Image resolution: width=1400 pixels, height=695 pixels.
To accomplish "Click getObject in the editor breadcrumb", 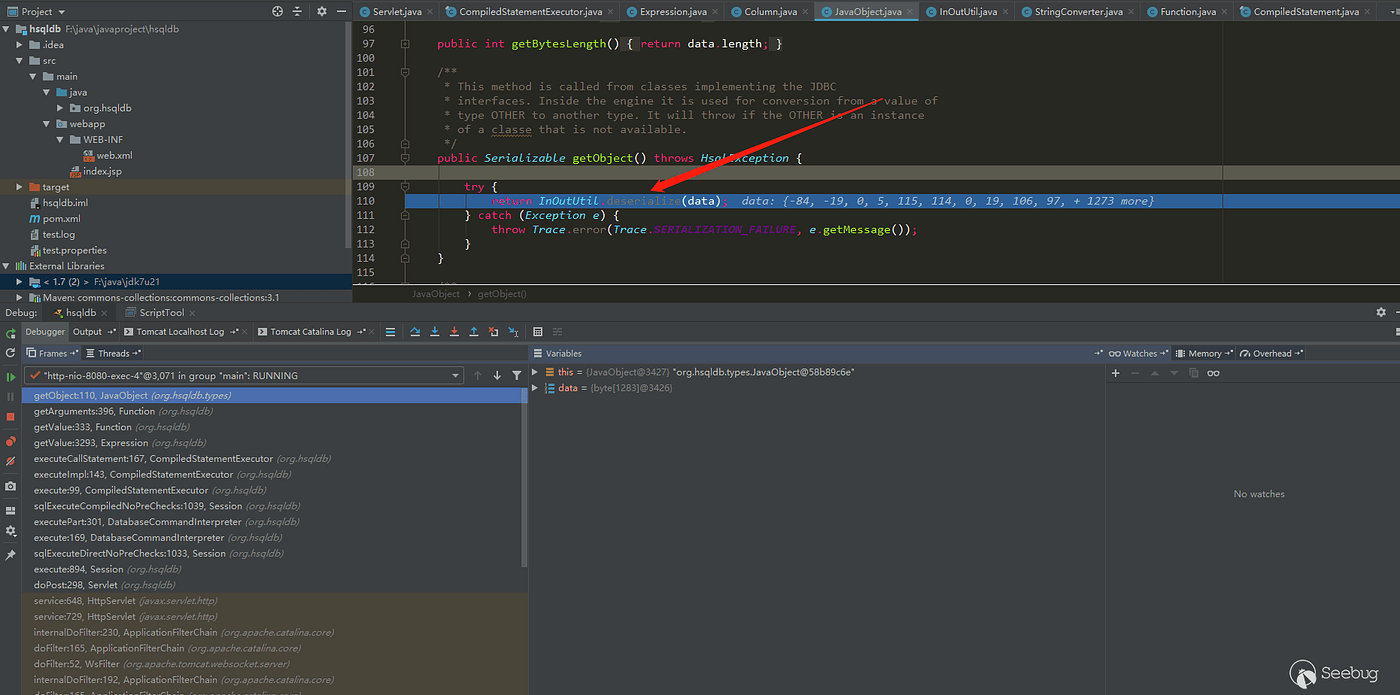I will click(x=502, y=294).
